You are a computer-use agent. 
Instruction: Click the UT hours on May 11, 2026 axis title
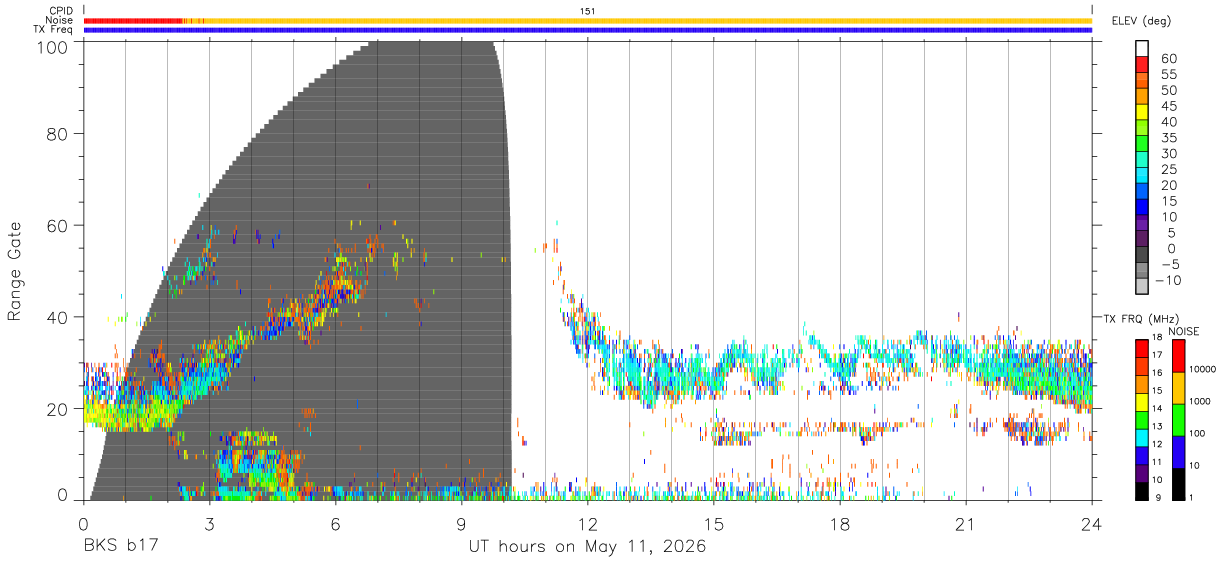tap(588, 547)
